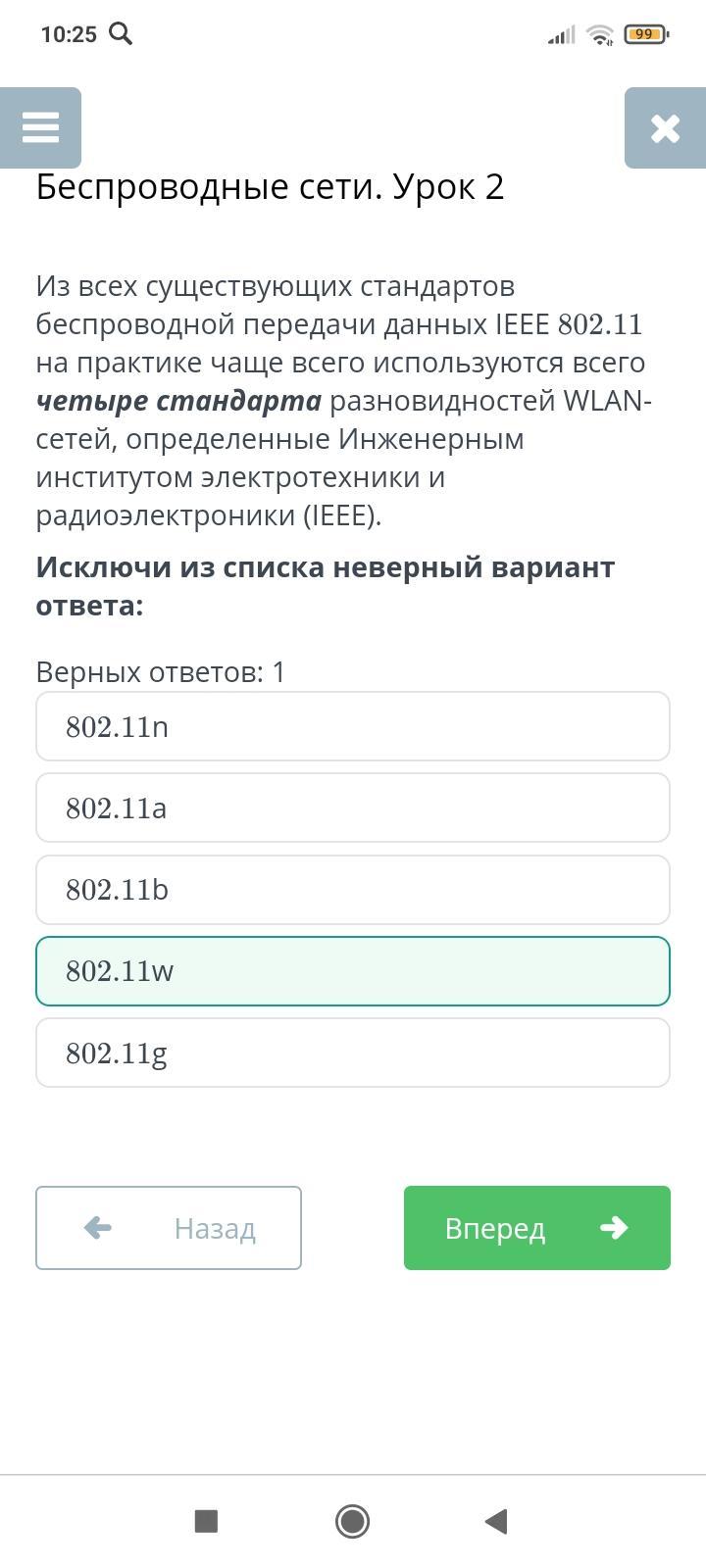Deselect the highlighted 802.11w answer
706x1568 pixels.
[x=353, y=971]
